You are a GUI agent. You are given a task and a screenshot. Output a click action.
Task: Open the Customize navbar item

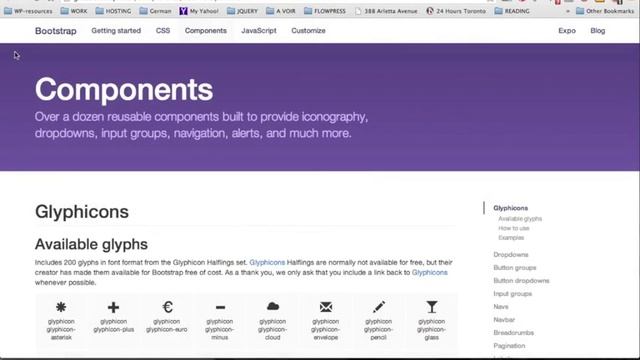coord(308,31)
